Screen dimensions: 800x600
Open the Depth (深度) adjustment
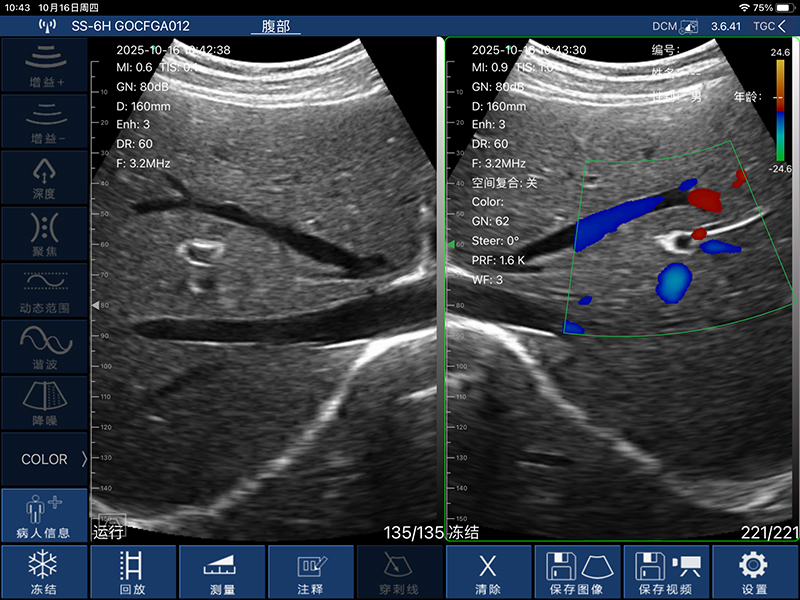point(43,177)
